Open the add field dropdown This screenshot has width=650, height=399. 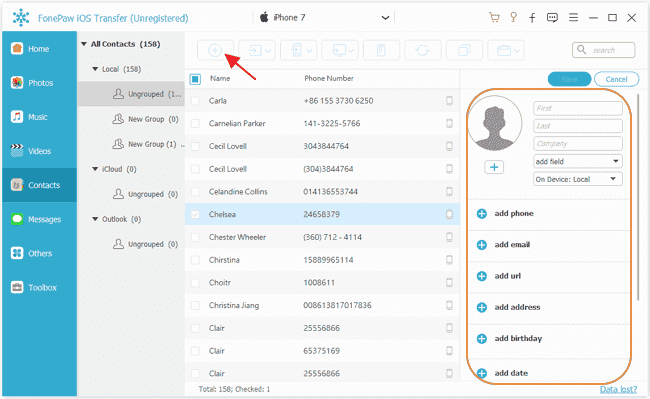pyautogui.click(x=577, y=161)
